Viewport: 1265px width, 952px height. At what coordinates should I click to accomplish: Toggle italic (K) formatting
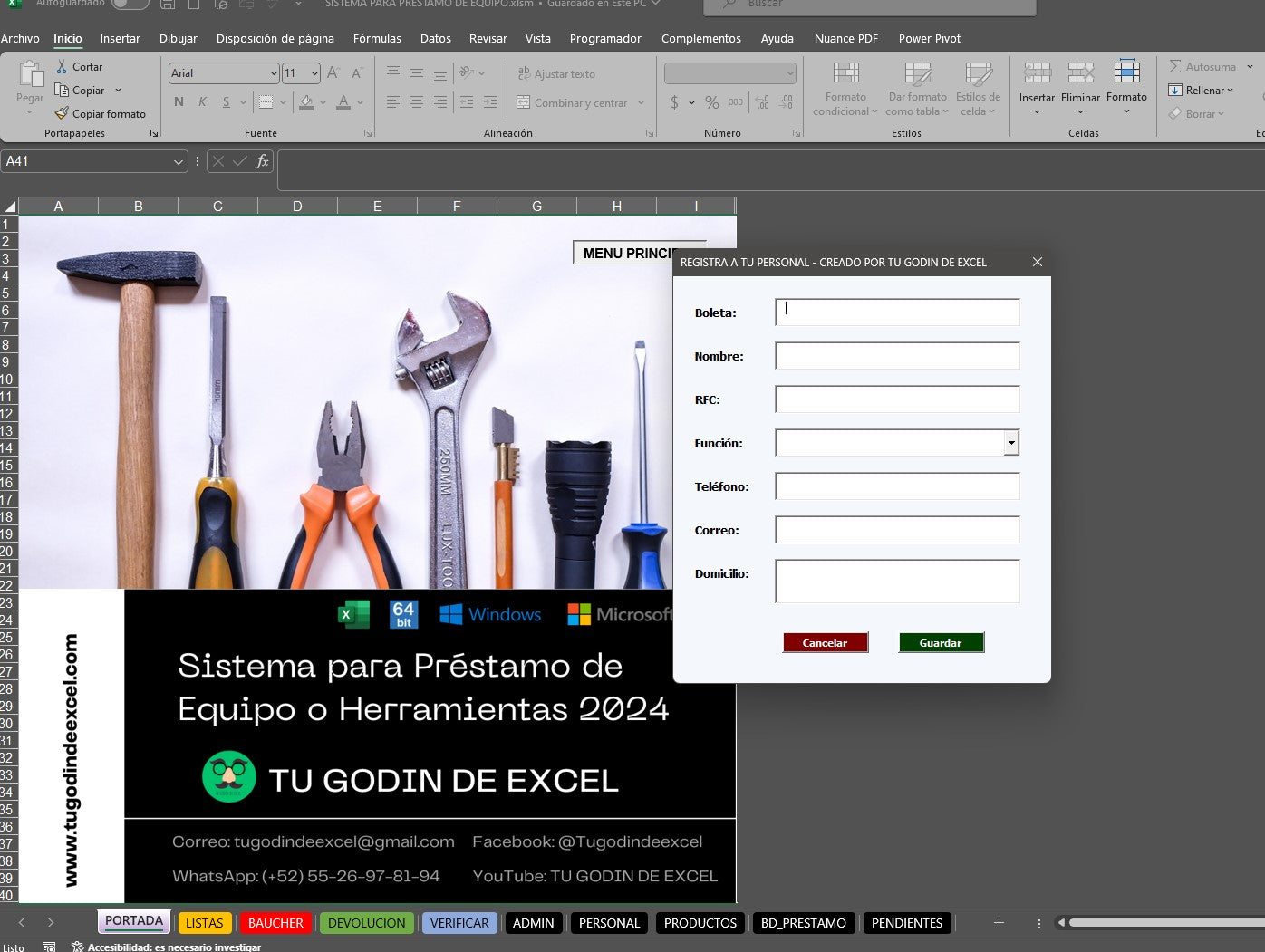click(202, 102)
